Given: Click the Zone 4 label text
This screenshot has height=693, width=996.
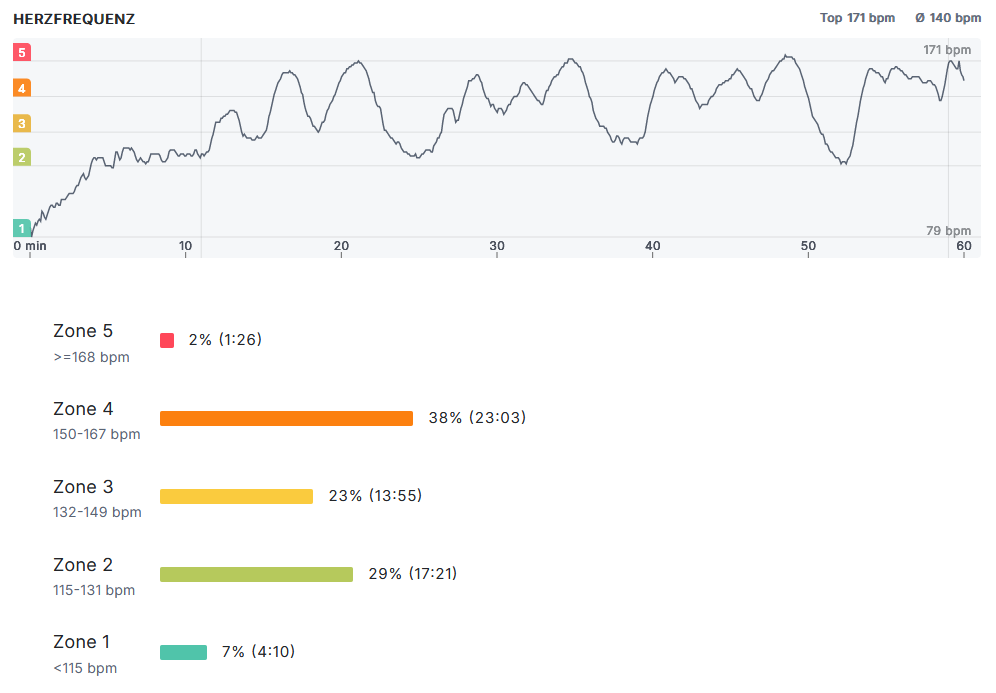Looking at the screenshot, I should (x=83, y=409).
